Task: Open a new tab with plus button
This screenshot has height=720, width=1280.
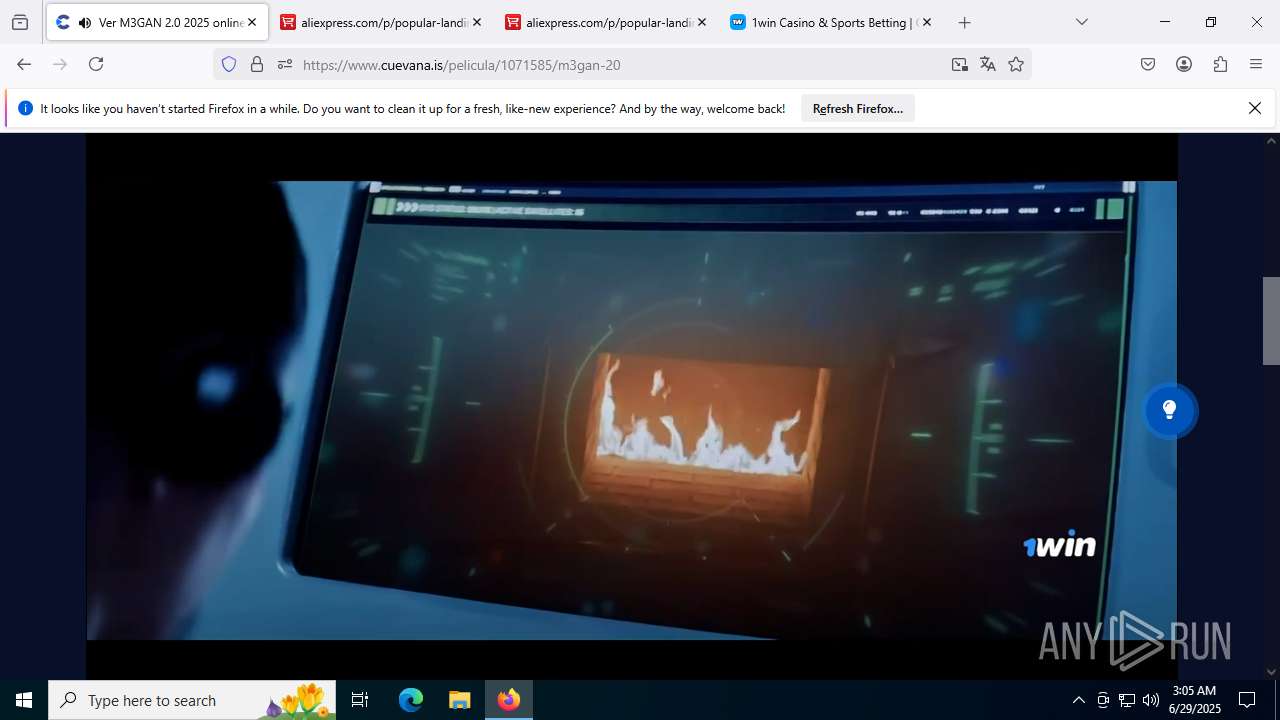Action: (964, 22)
